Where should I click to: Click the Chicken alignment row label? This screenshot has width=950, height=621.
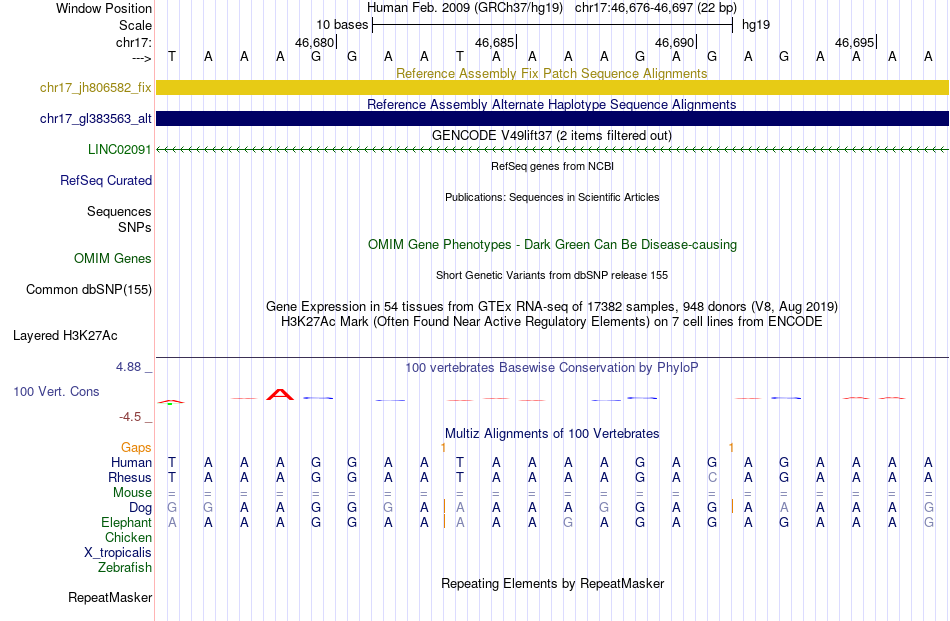[x=128, y=537]
